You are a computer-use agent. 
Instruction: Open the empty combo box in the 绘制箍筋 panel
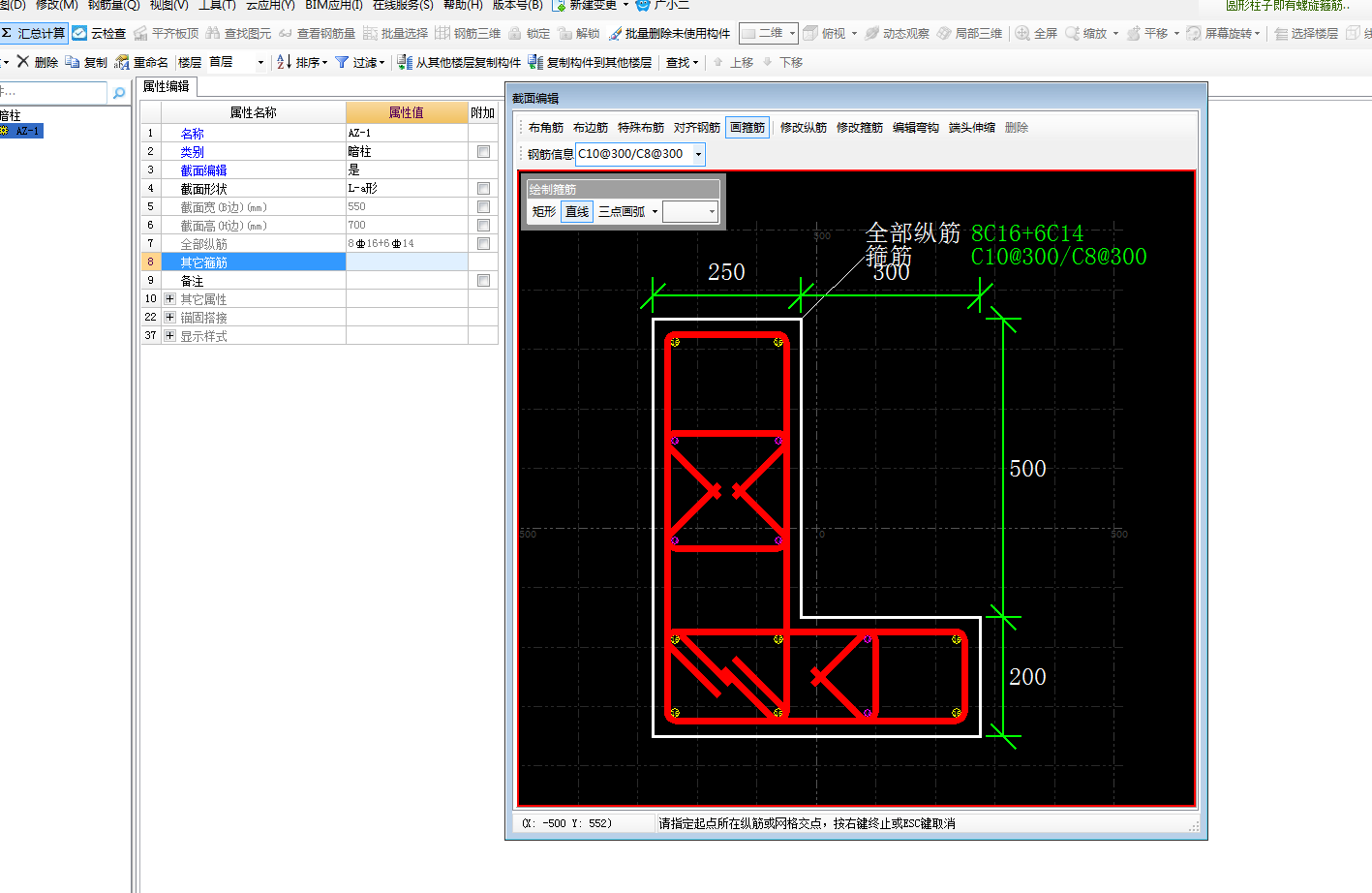click(690, 212)
